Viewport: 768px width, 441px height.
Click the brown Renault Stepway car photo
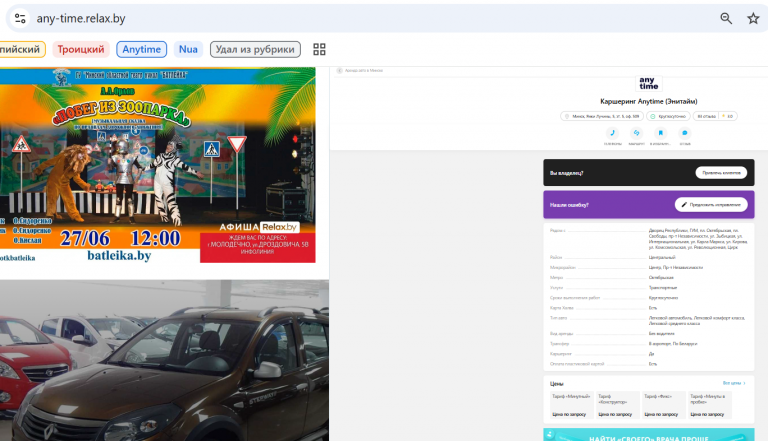165,361
